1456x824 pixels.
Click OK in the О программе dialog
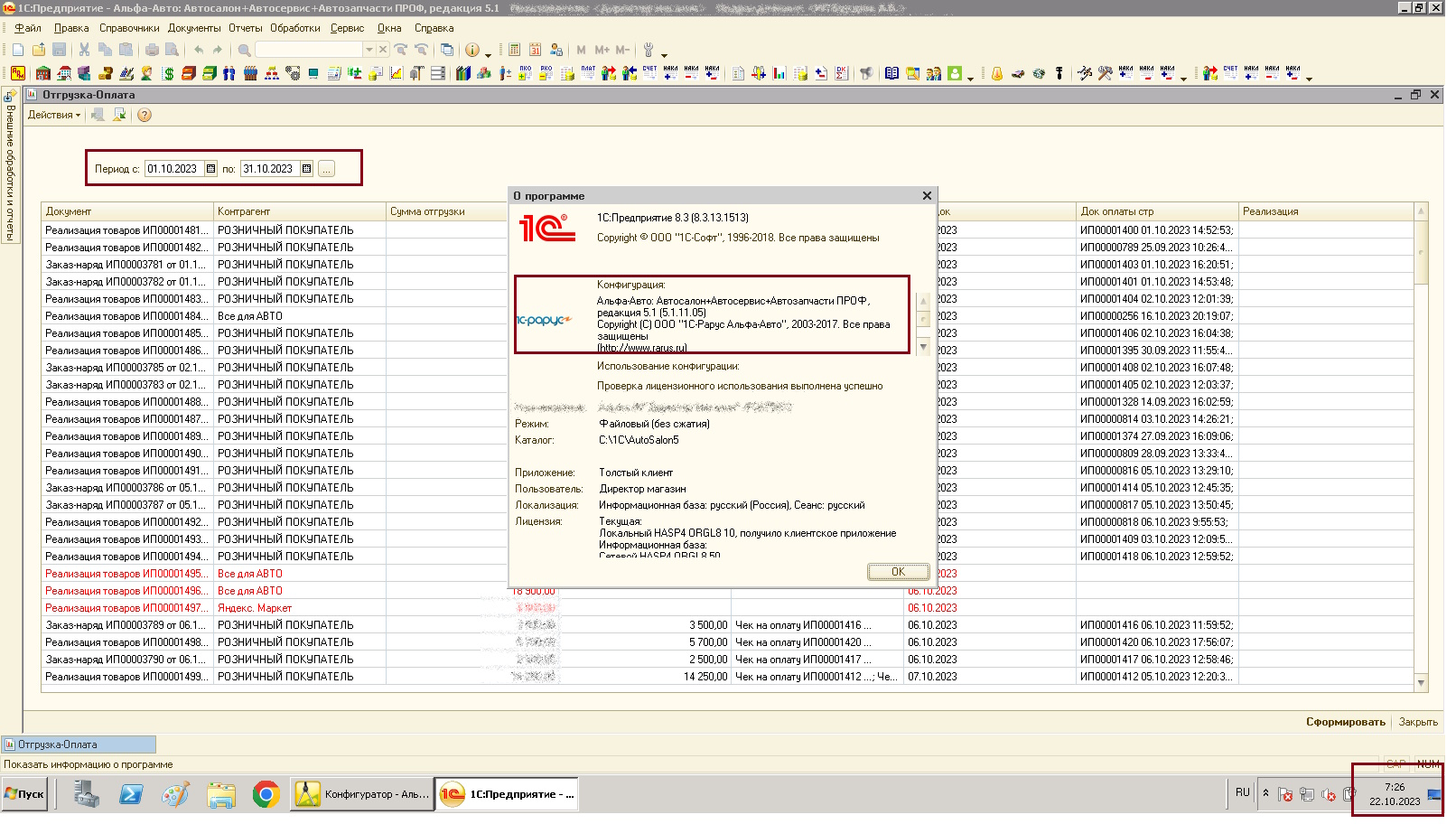[x=898, y=572]
